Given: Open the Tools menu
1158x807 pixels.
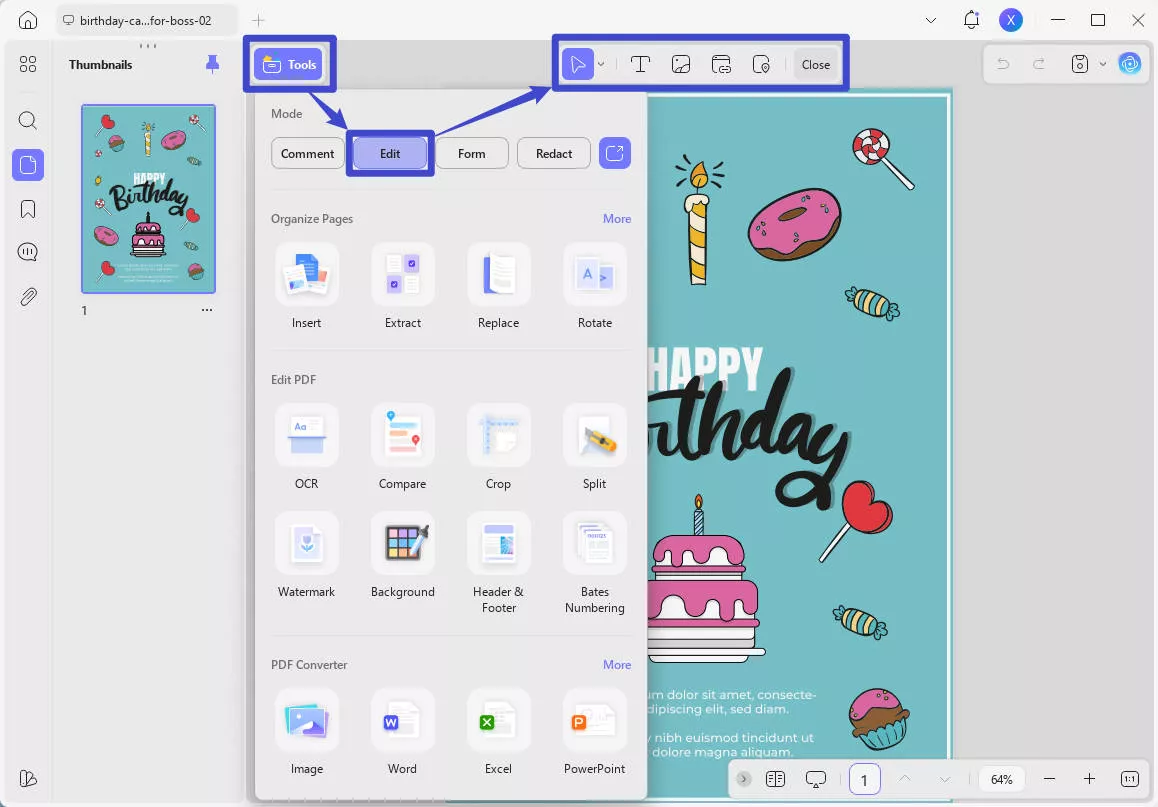Looking at the screenshot, I should point(289,65).
